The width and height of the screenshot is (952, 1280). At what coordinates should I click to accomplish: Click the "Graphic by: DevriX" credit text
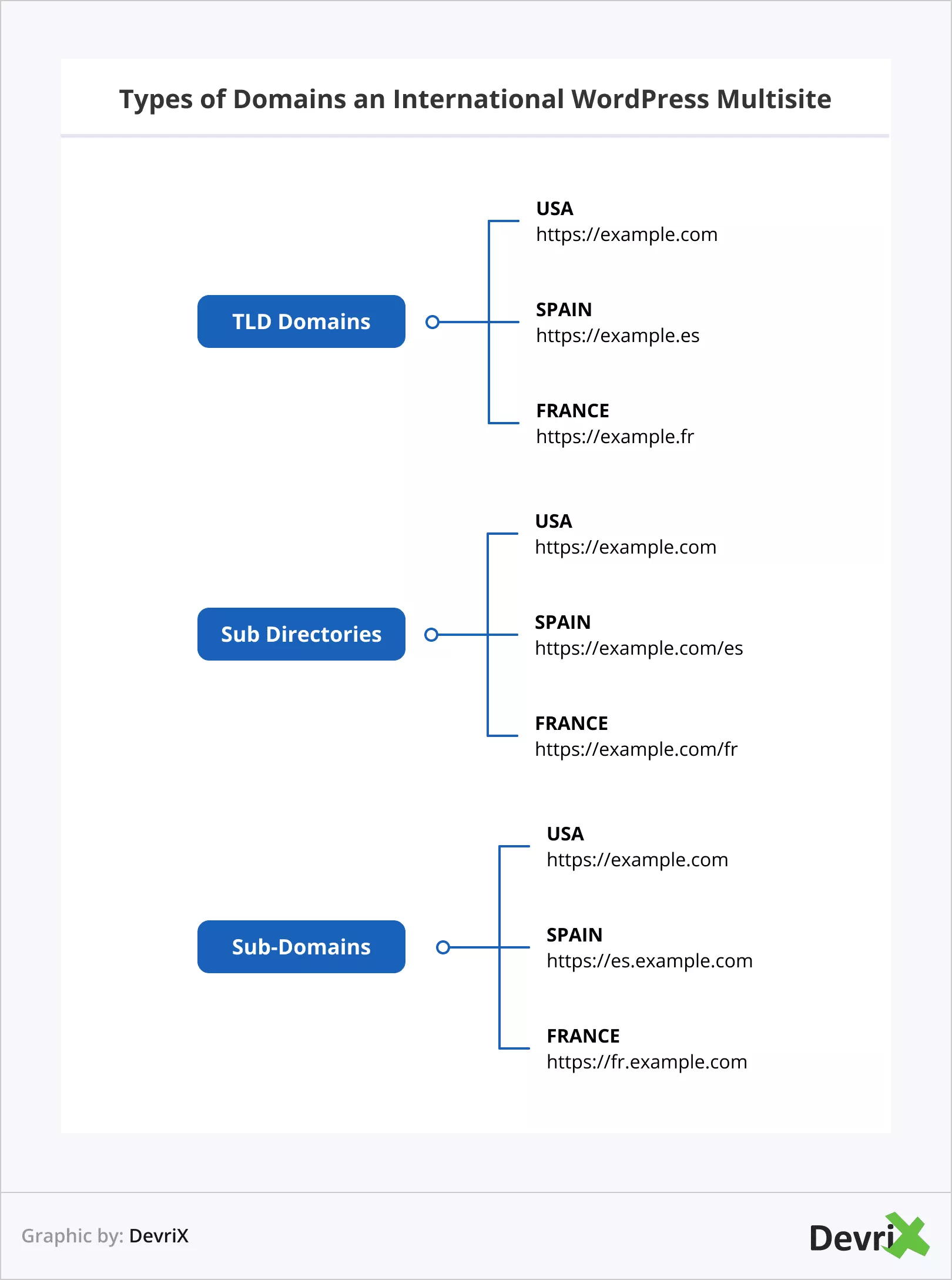coord(105,1236)
